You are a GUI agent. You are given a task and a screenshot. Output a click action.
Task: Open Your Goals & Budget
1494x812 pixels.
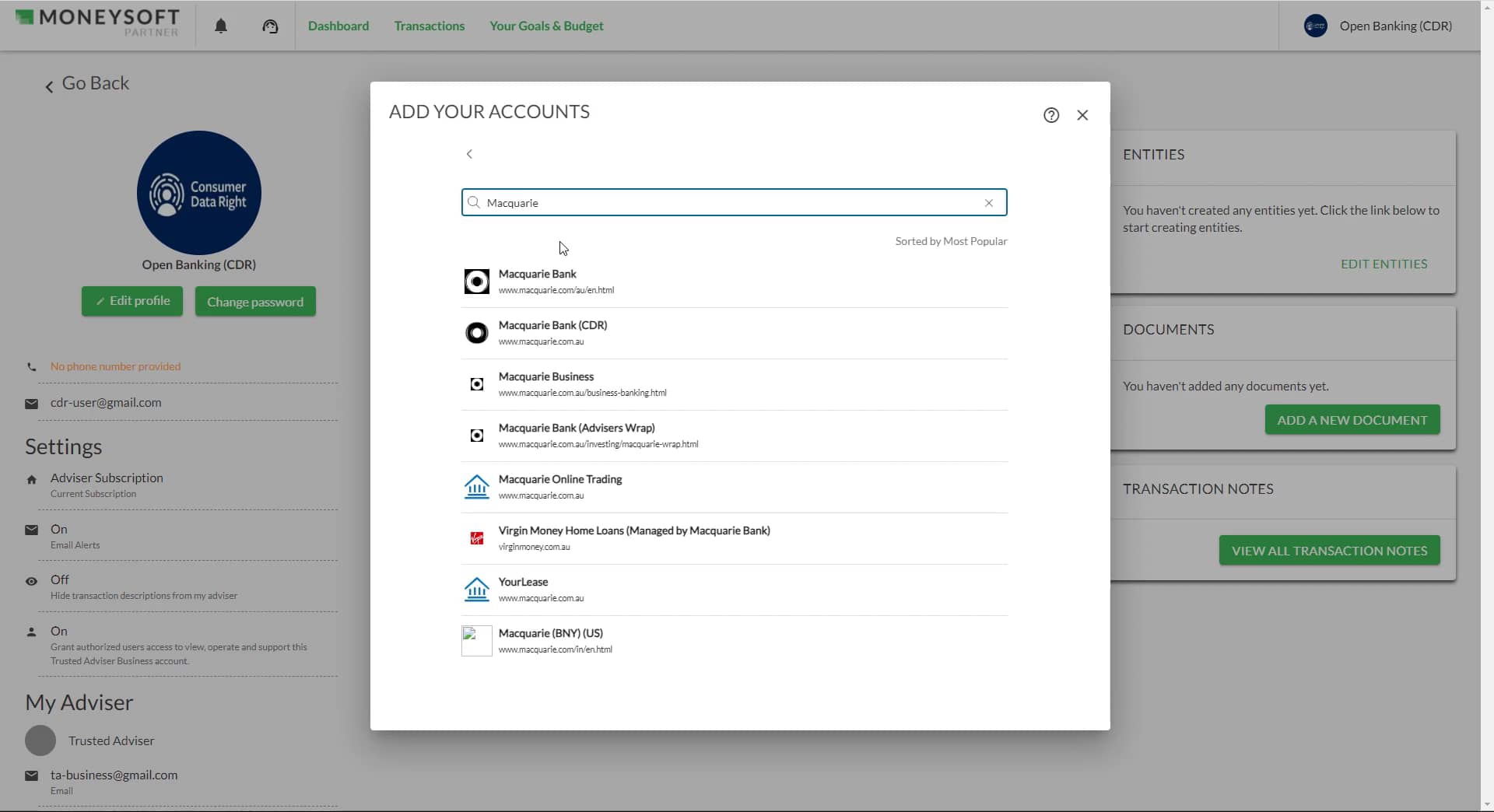point(546,26)
